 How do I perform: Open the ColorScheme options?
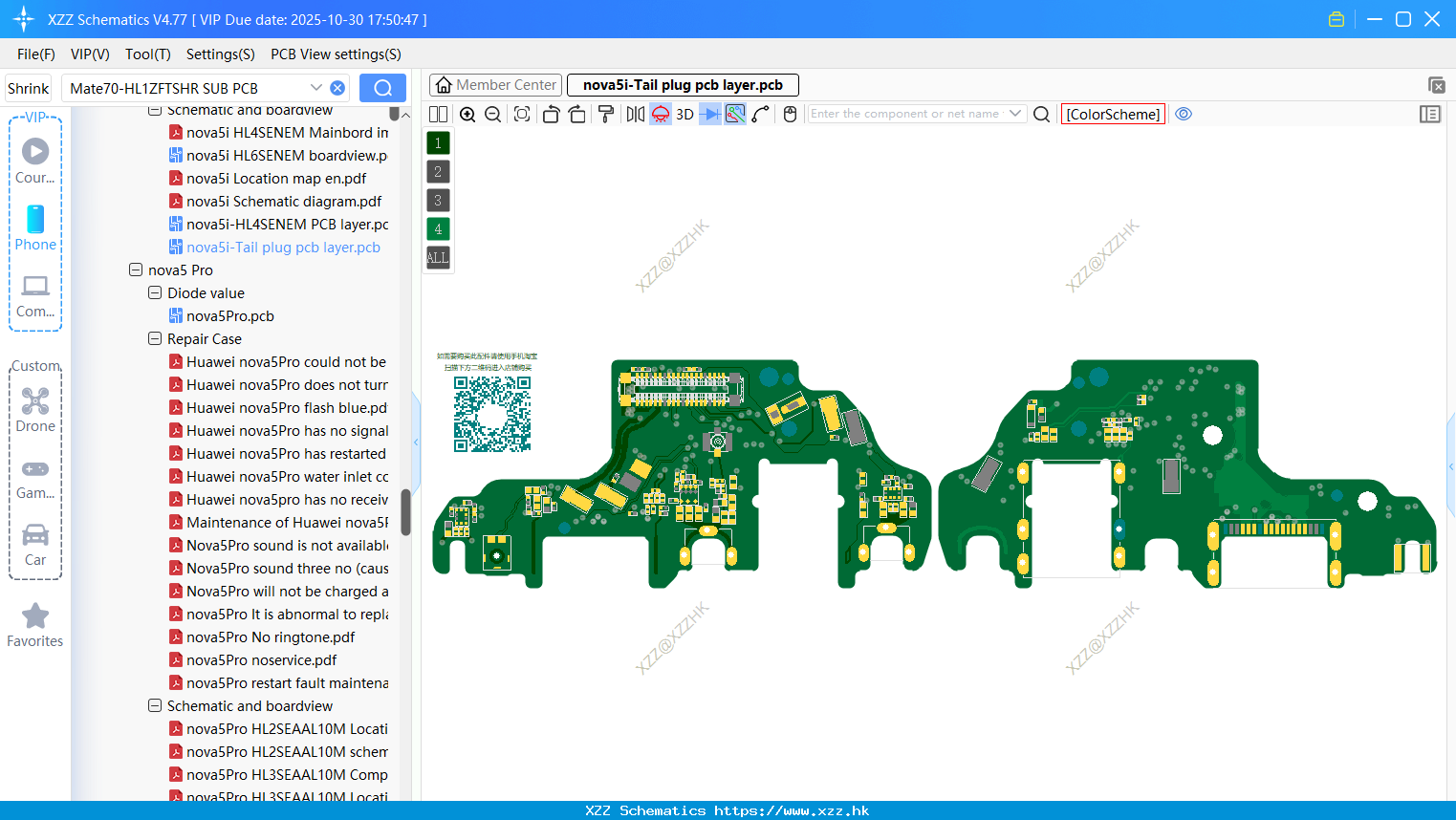[1113, 115]
